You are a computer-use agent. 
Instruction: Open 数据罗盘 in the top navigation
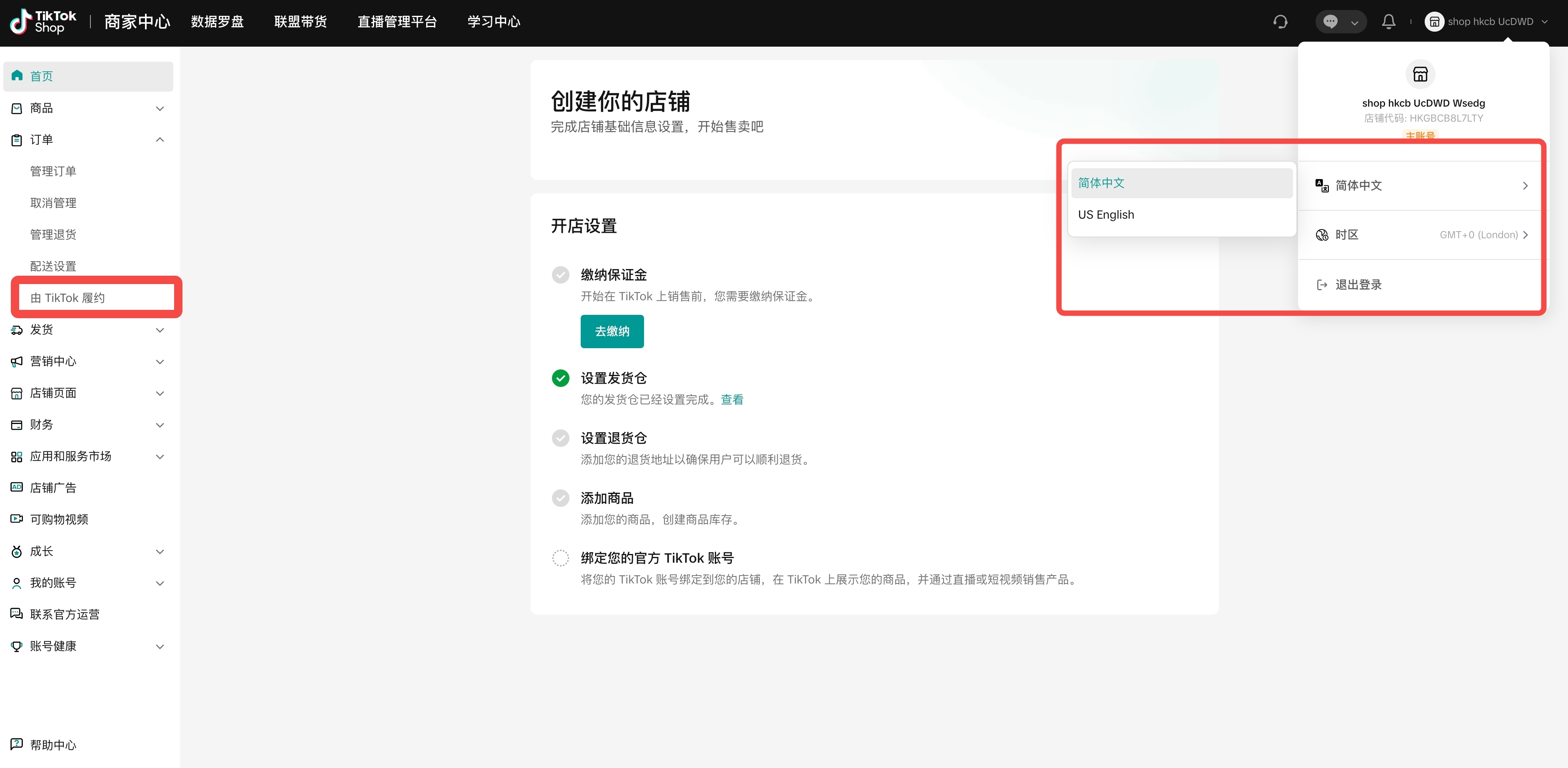click(217, 22)
